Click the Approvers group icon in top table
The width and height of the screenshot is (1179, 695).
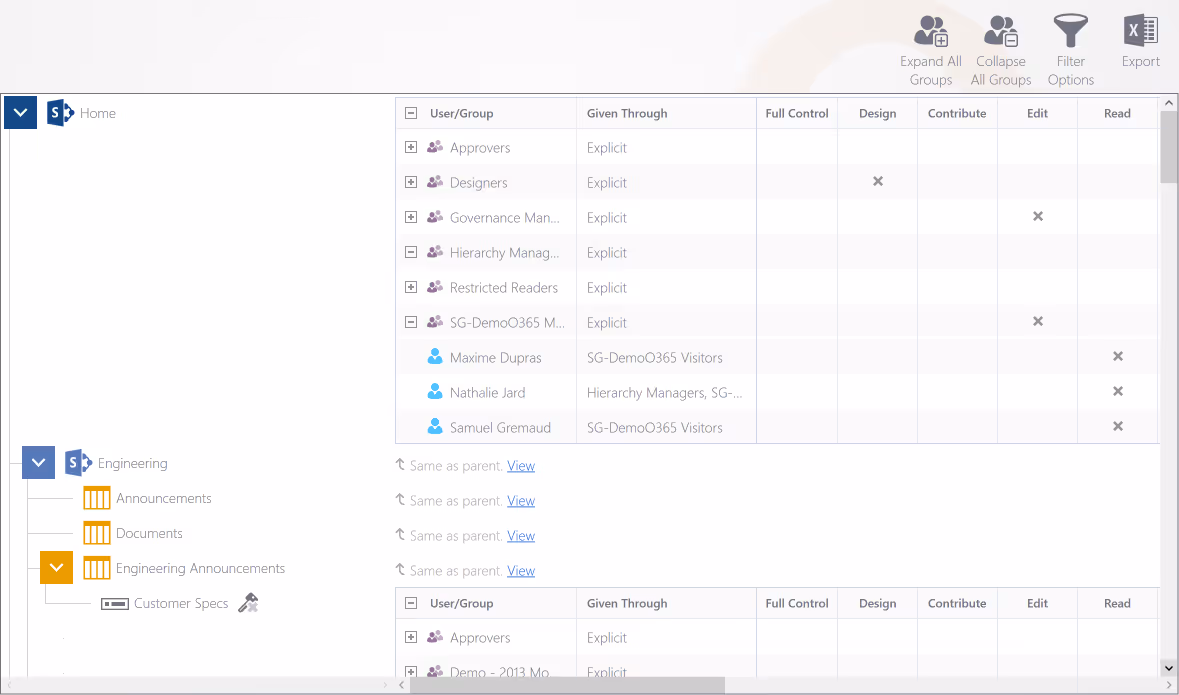pyautogui.click(x=435, y=147)
